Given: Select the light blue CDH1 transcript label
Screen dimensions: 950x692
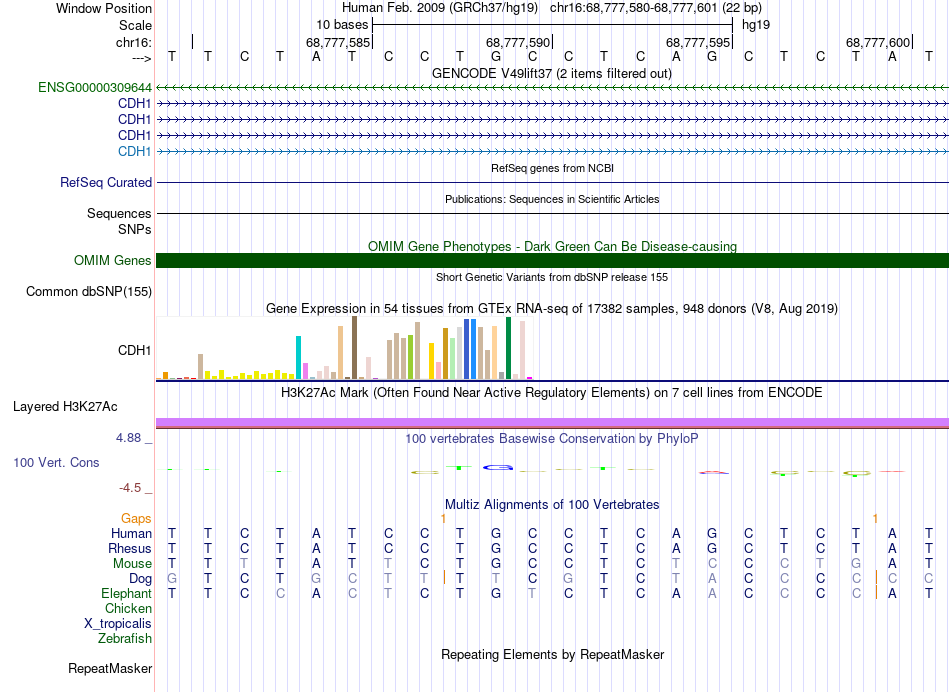Looking at the screenshot, I should click(134, 151).
